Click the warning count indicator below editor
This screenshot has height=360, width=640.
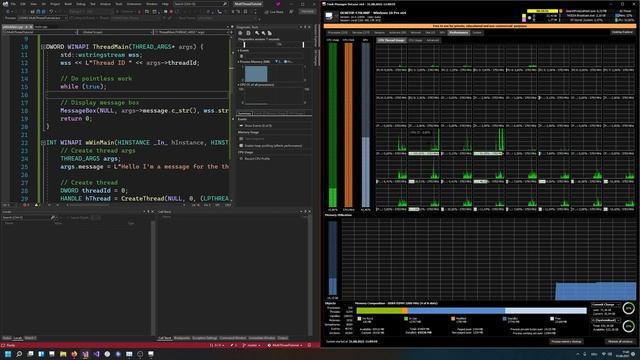click(x=37, y=205)
